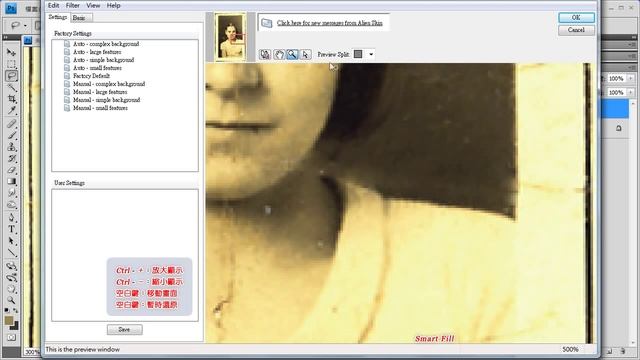Screen dimensions: 640x360
Task: Open the Edit menu
Action: (x=53, y=5)
